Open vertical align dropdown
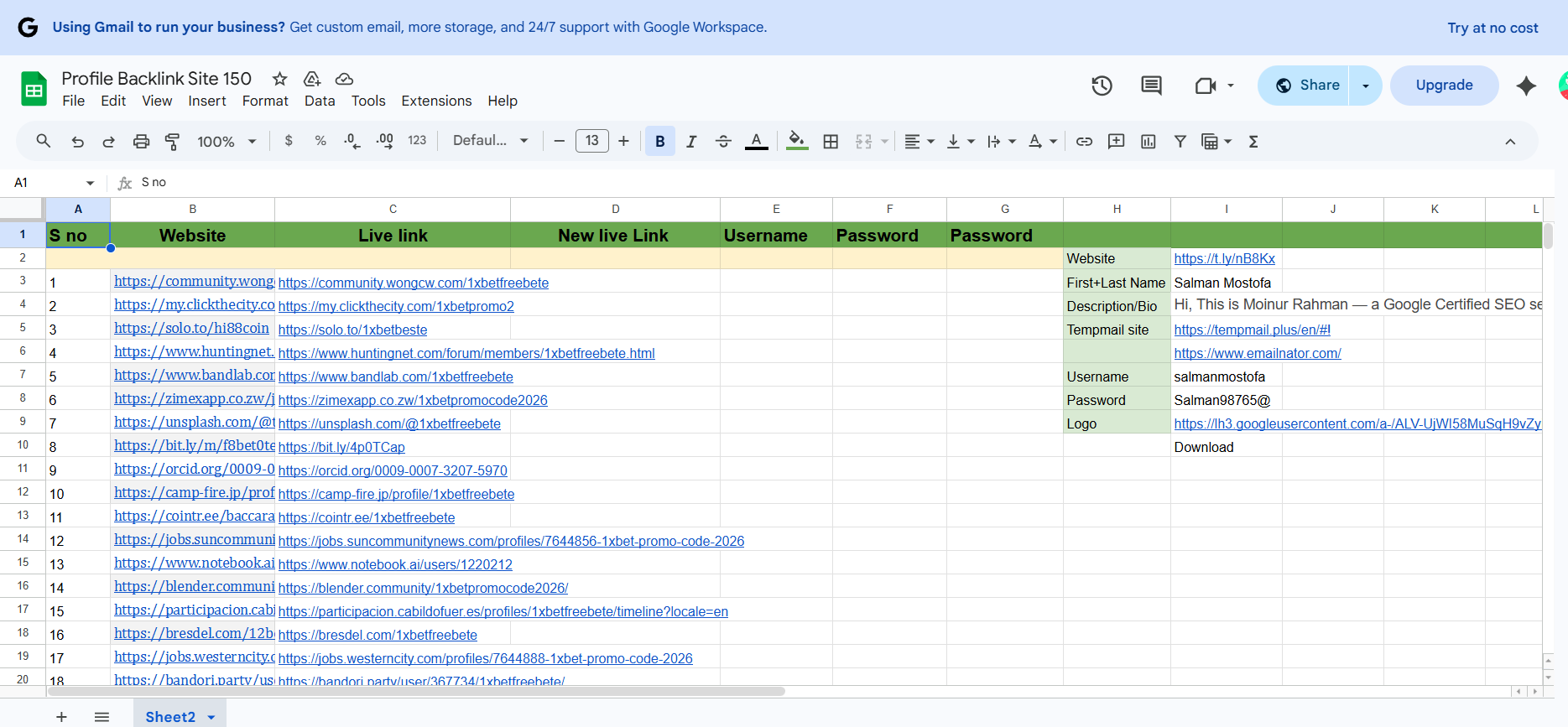The image size is (1568, 727). tap(961, 141)
